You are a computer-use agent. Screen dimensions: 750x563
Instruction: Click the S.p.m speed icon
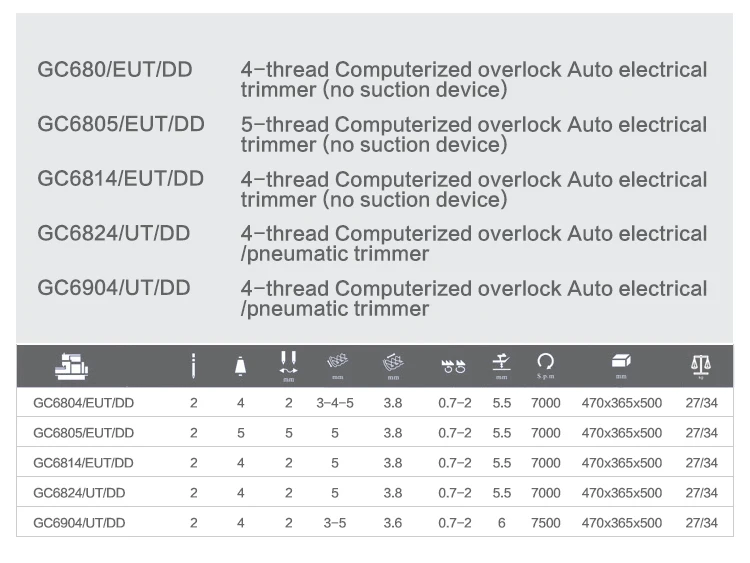coord(546,364)
